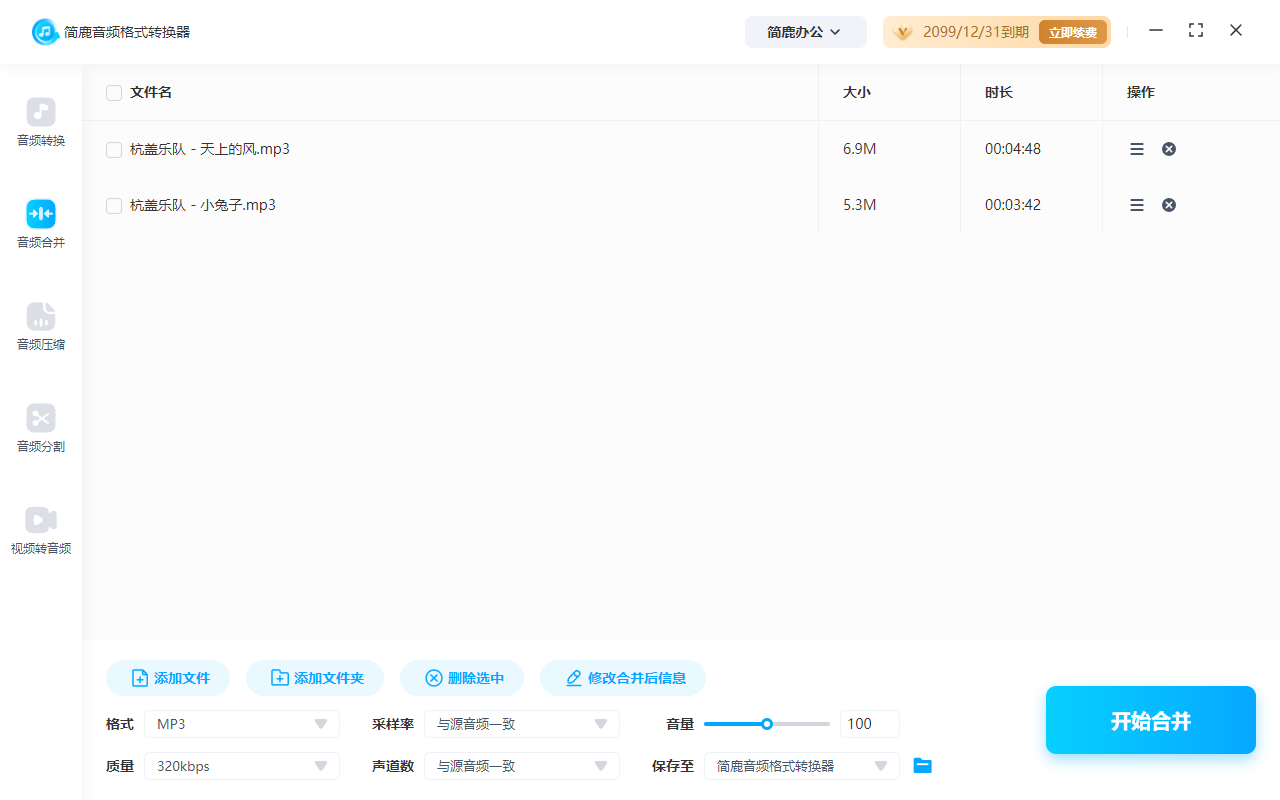Select the checkbox beside 杭盖乐队 - 小兔子.mp3

coord(113,205)
